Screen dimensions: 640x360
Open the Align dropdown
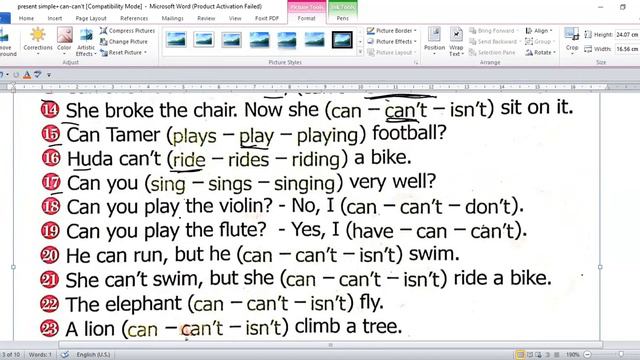pos(539,31)
